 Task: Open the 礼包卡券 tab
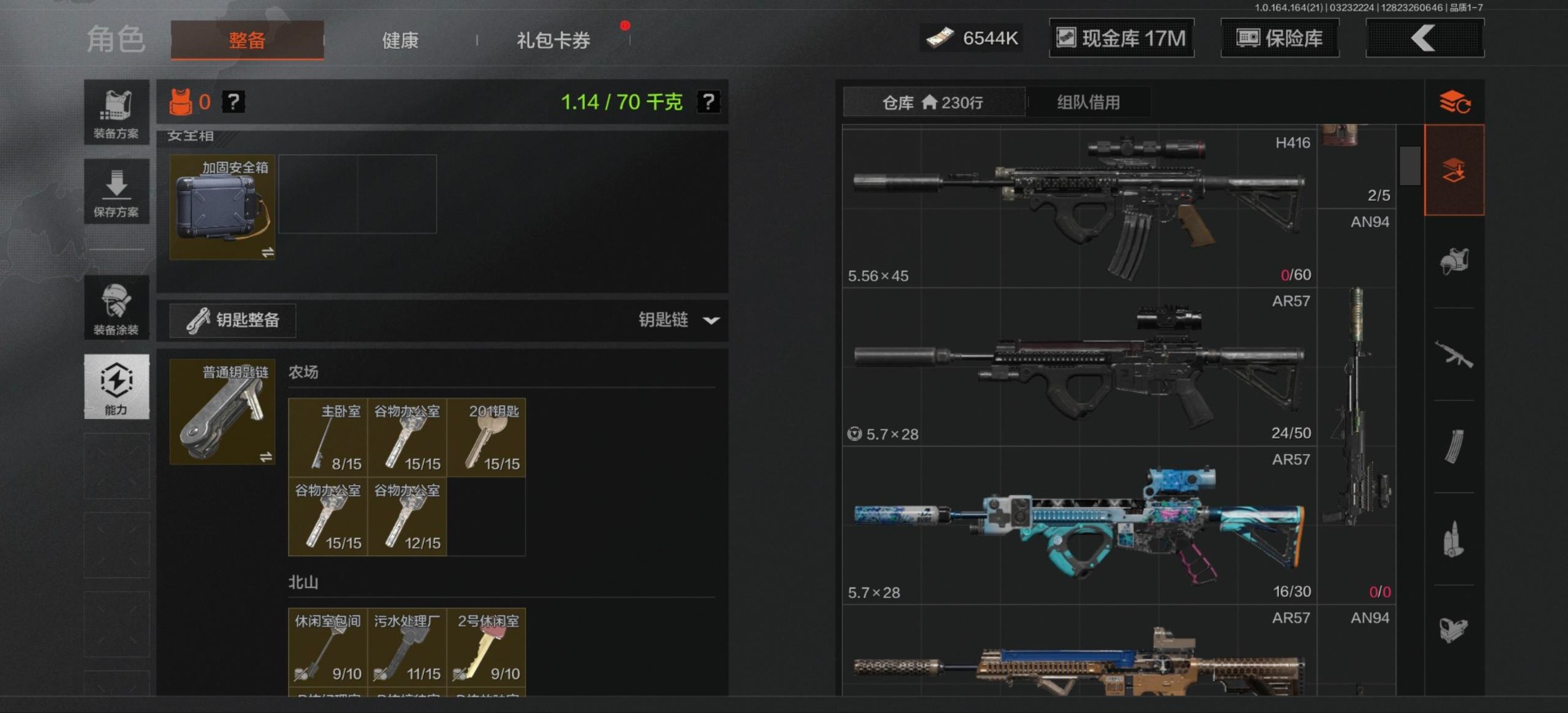click(x=553, y=40)
